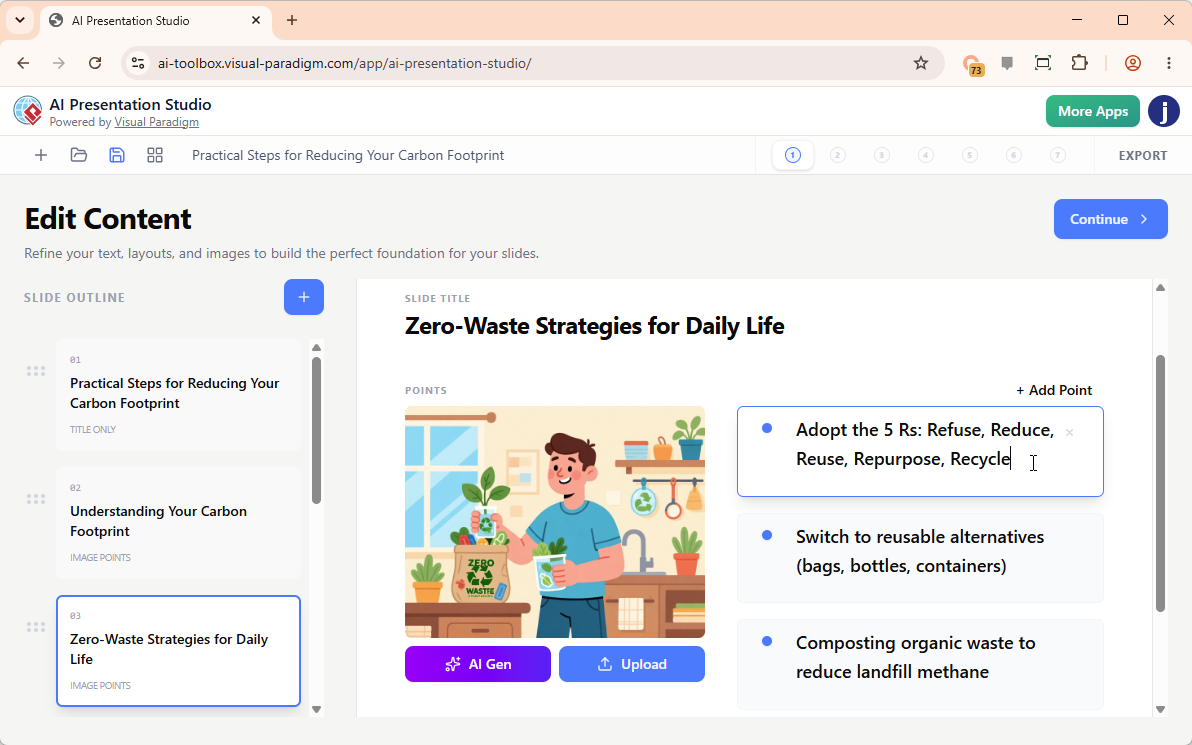The image size is (1192, 745).
Task: Click the content panel scrollbar down arrow
Action: 1160,709
